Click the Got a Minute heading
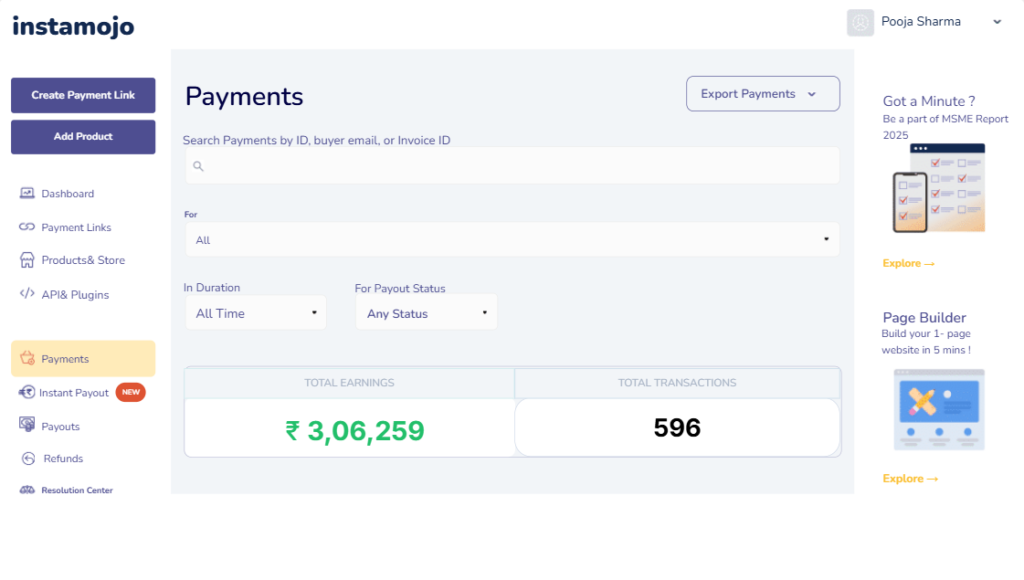Image resolution: width=1024 pixels, height=580 pixels. 929,101
